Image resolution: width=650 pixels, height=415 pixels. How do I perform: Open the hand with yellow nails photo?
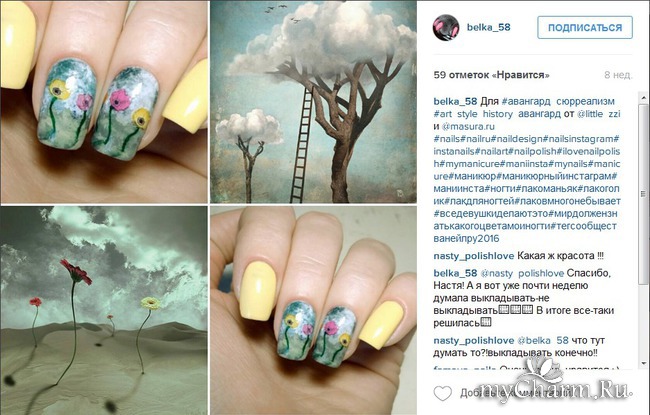click(x=313, y=311)
